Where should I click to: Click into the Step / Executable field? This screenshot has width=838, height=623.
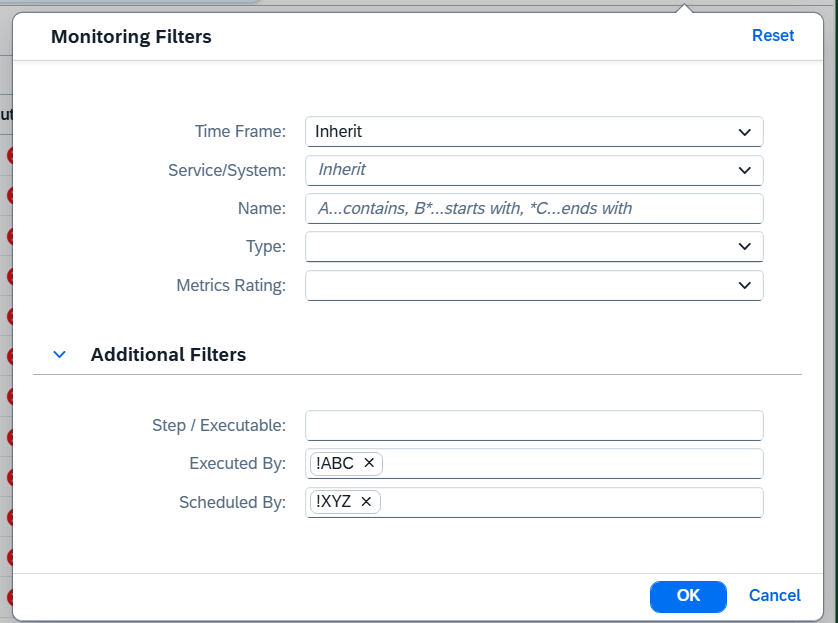click(x=534, y=425)
